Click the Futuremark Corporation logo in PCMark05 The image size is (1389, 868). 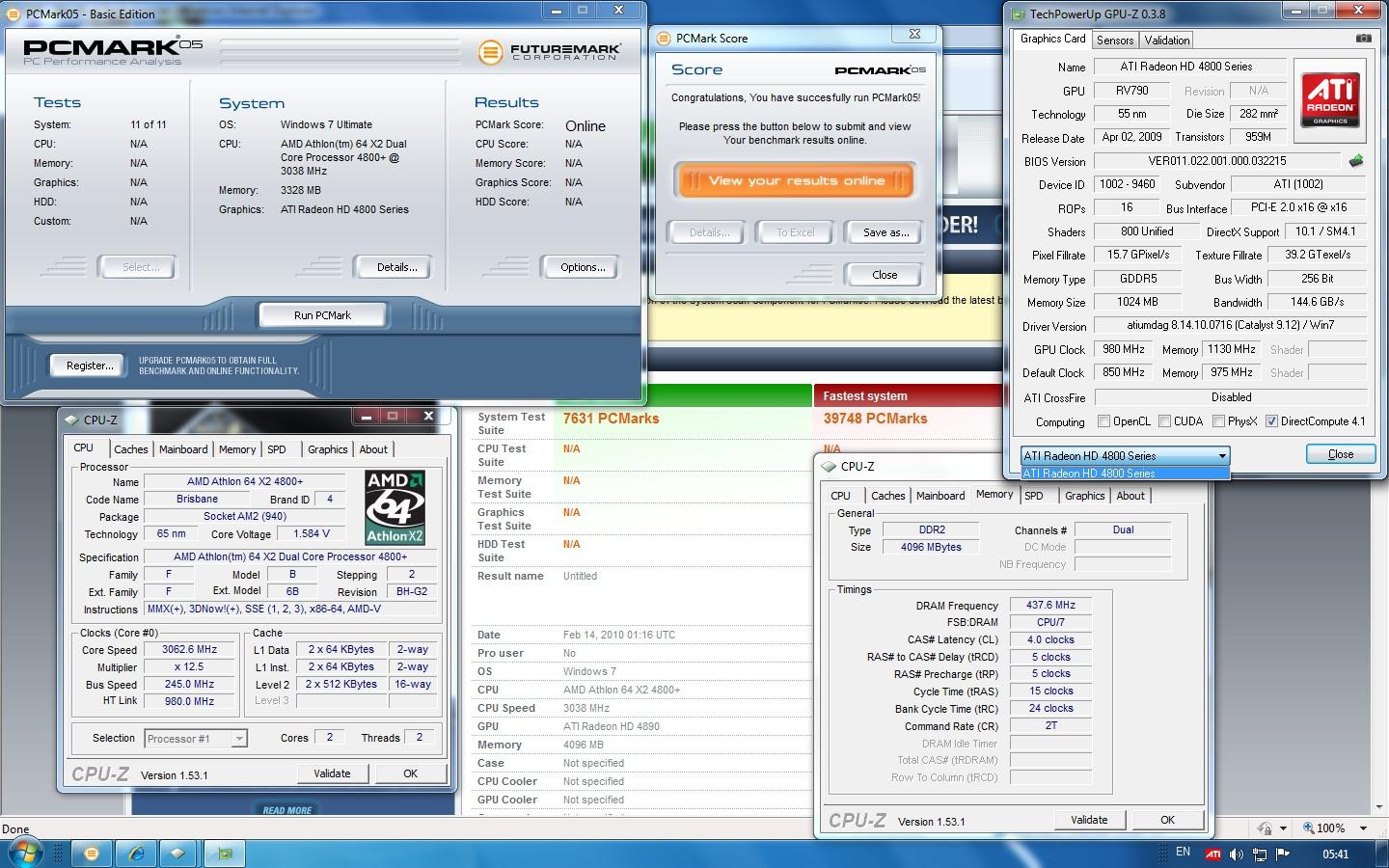pyautogui.click(x=550, y=51)
